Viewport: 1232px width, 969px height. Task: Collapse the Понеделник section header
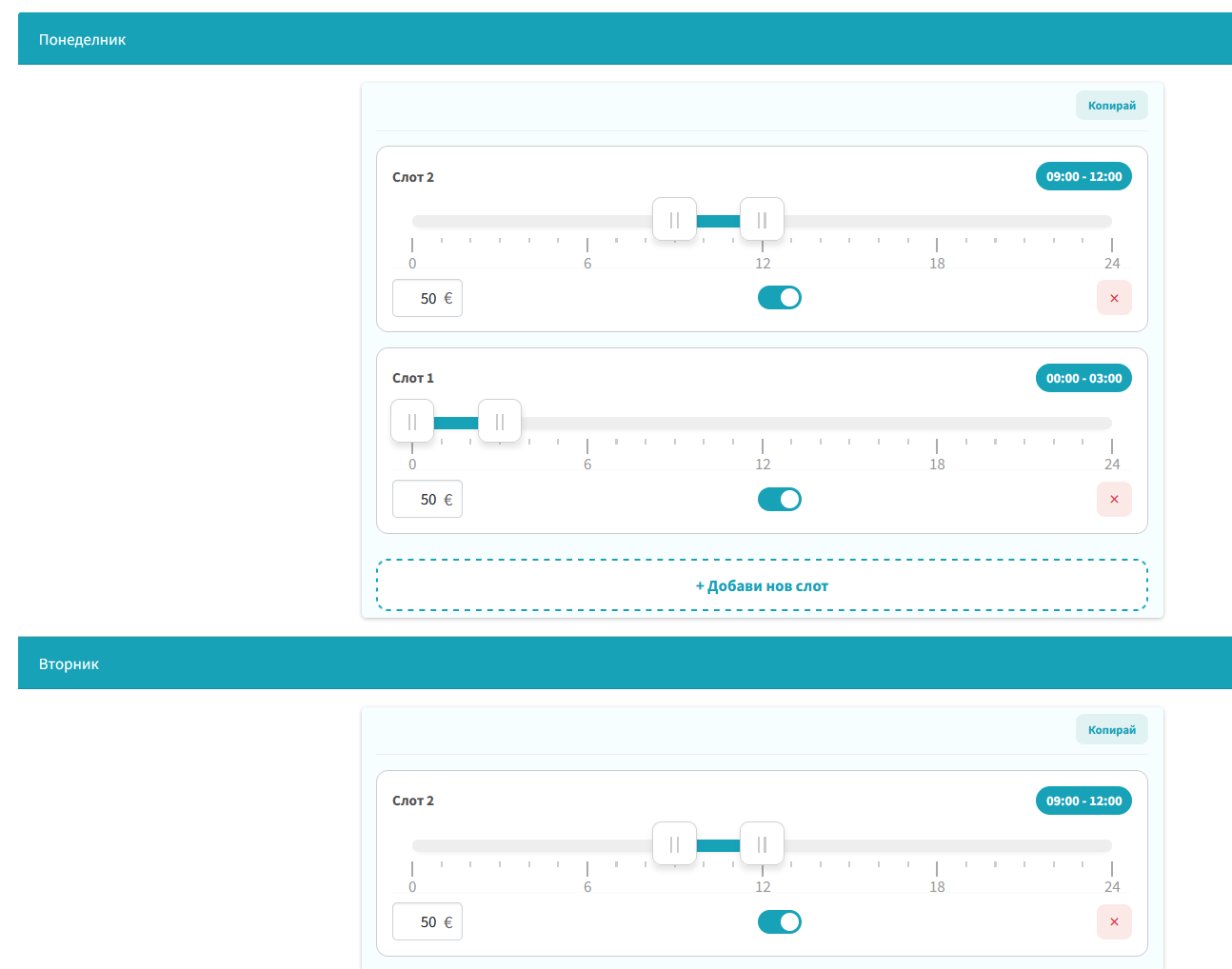pos(625,39)
